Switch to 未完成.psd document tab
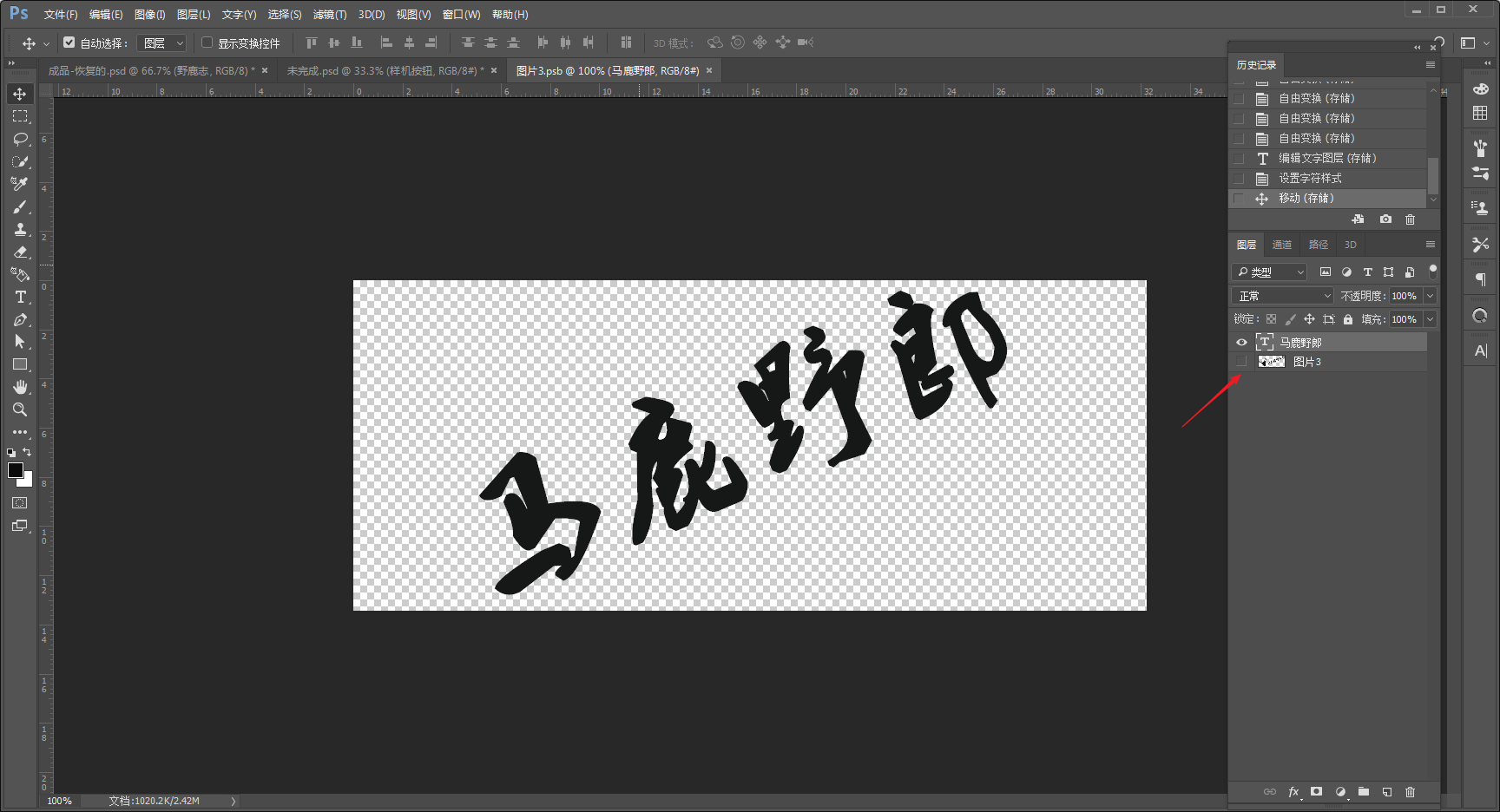The width and height of the screenshot is (1500, 812). click(x=385, y=71)
